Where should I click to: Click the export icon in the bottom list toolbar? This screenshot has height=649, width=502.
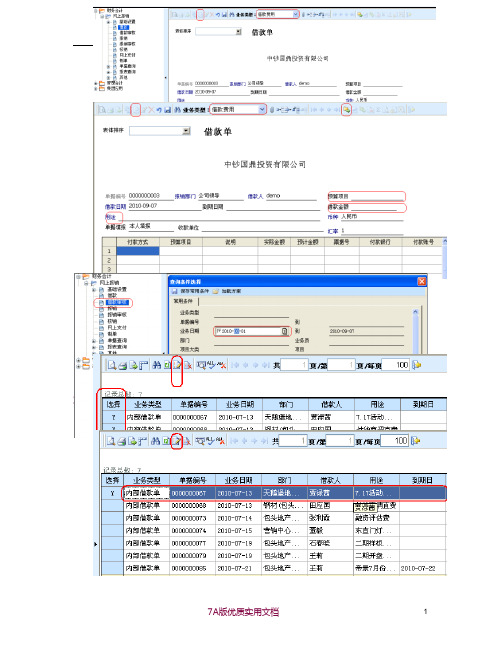(132, 441)
